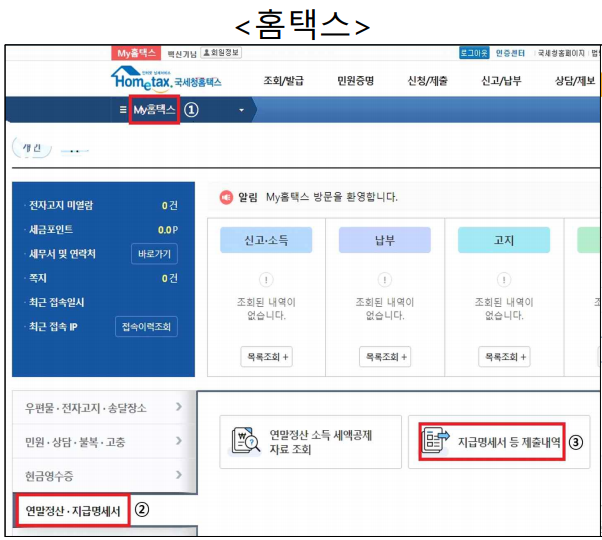
Task: Open the 상담/제보 menu
Action: coord(575,81)
